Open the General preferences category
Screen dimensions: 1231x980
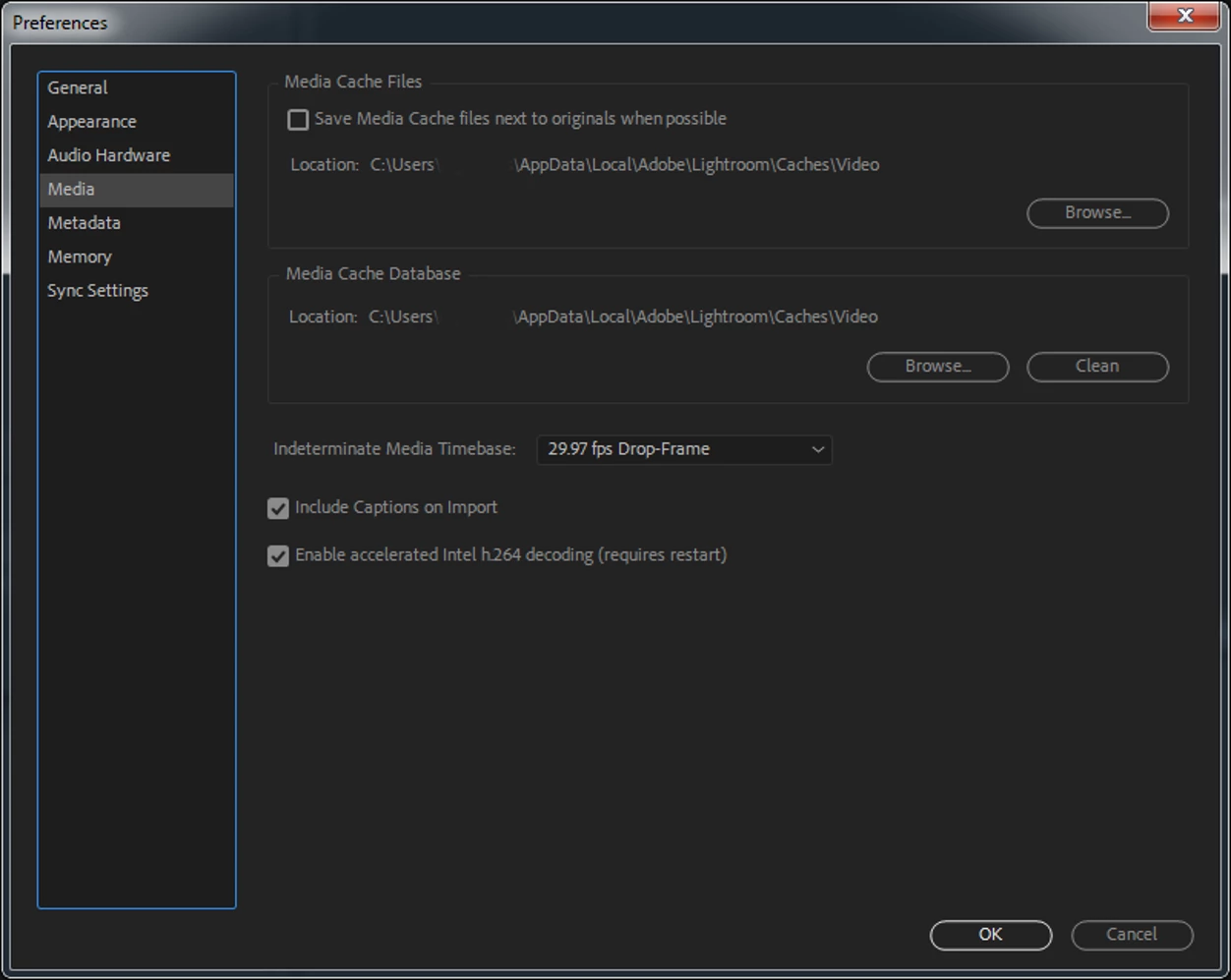click(x=136, y=87)
